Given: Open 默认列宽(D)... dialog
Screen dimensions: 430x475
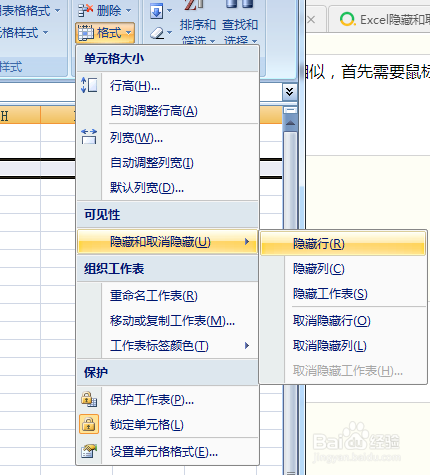Looking at the screenshot, I should coord(168,188).
